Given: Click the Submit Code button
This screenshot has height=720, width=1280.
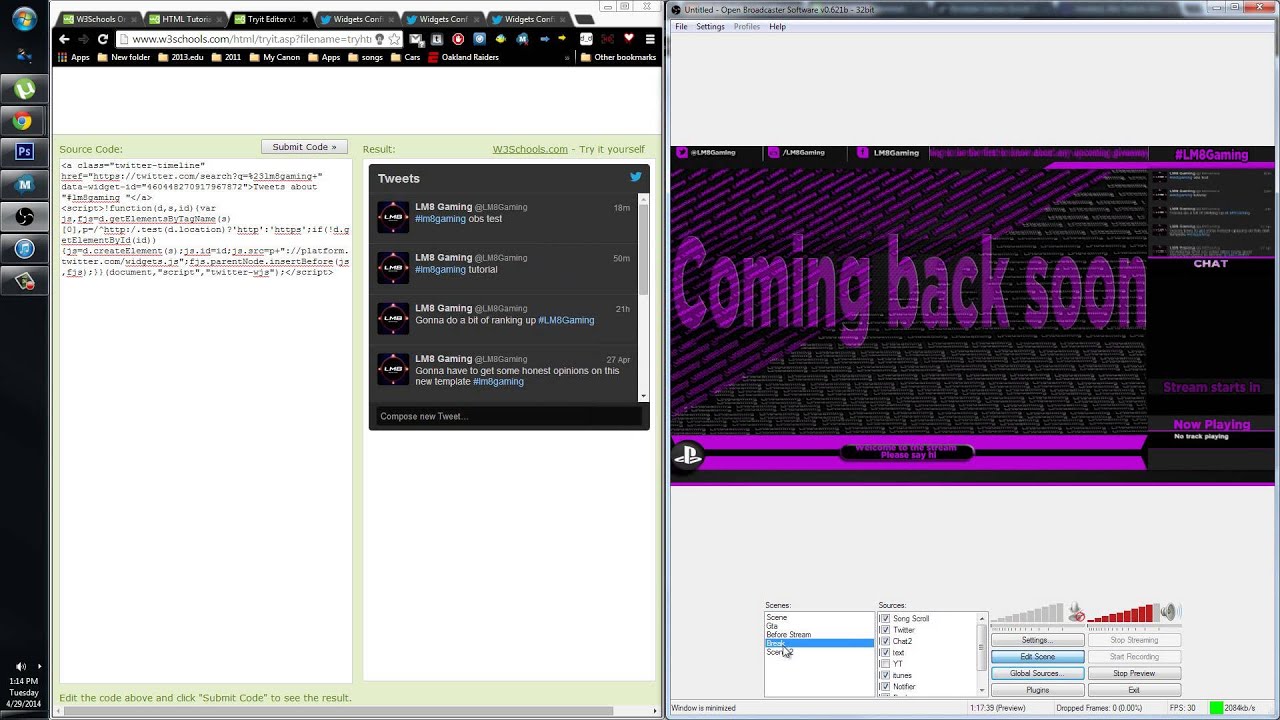Looking at the screenshot, I should (x=305, y=147).
